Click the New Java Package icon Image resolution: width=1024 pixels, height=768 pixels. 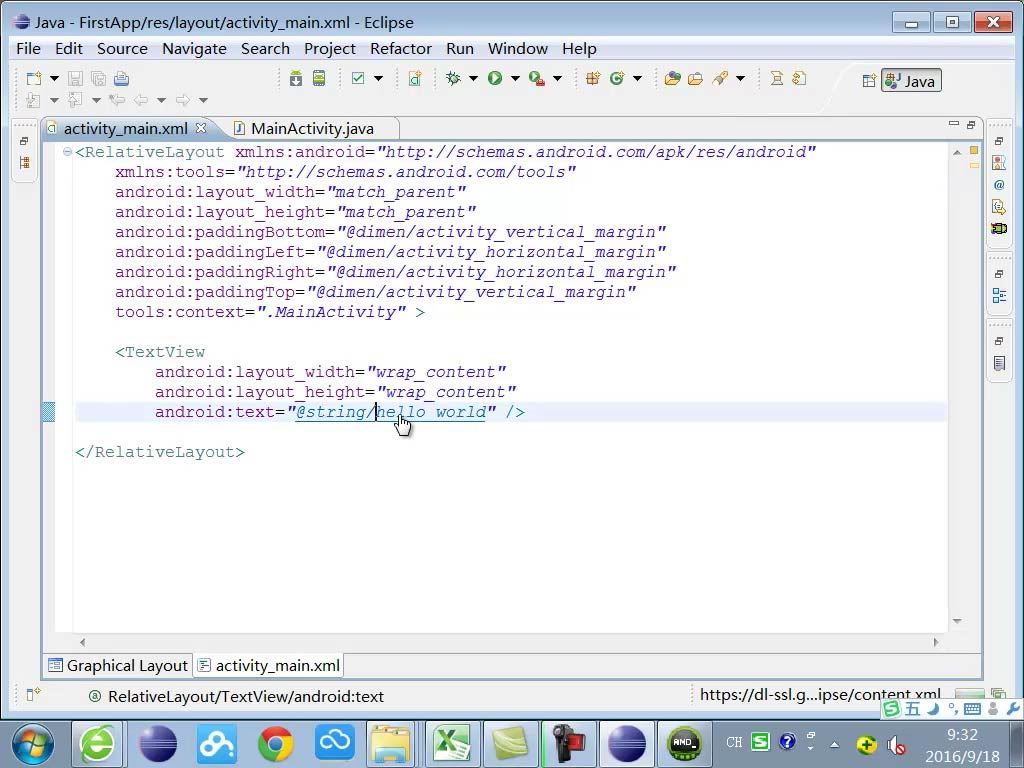pyautogui.click(x=593, y=78)
